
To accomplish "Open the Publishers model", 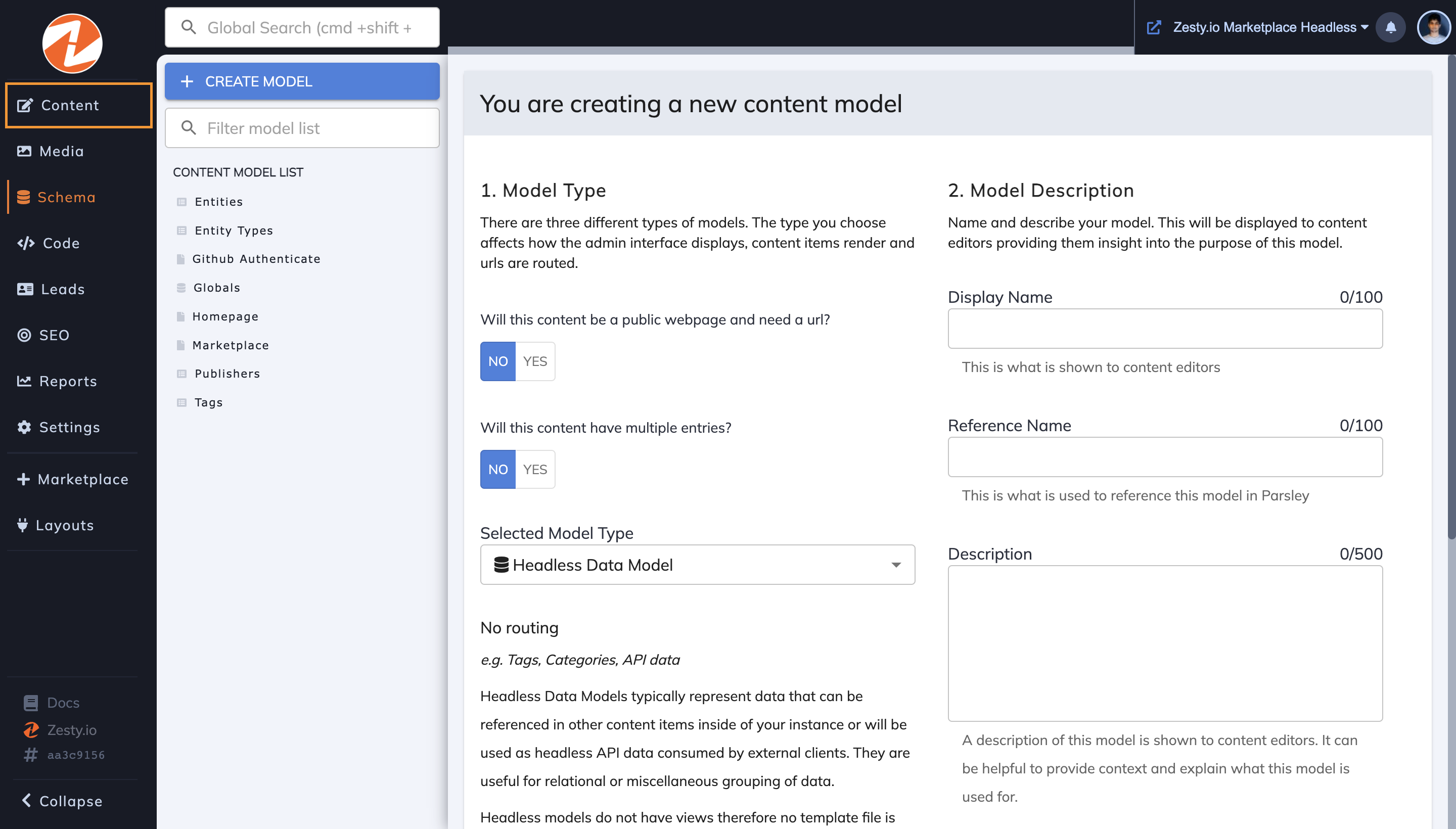I will point(227,374).
